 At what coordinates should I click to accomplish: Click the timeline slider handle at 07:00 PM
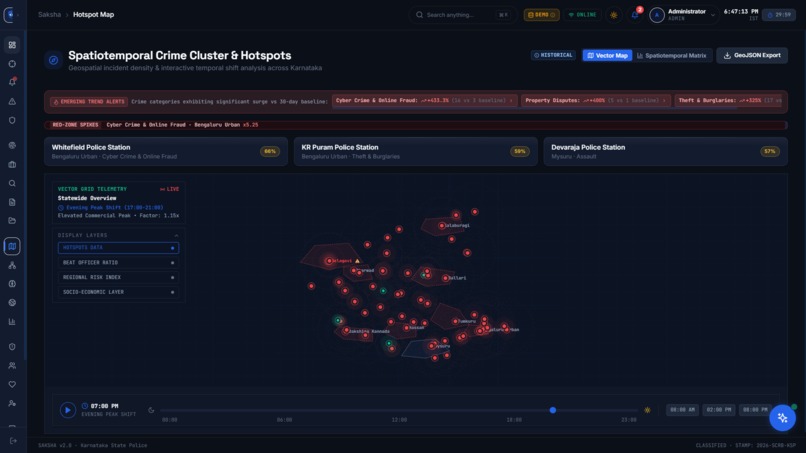[x=553, y=410]
